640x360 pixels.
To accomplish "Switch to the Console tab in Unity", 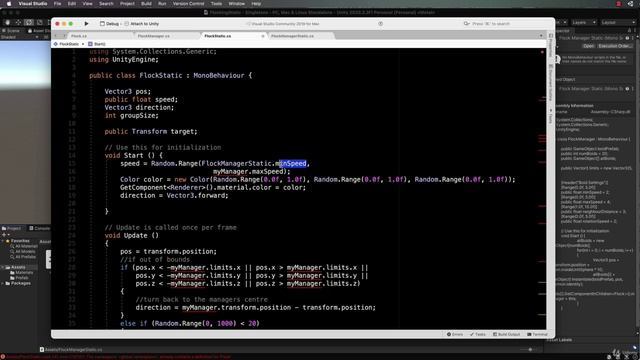I will tap(39, 228).
